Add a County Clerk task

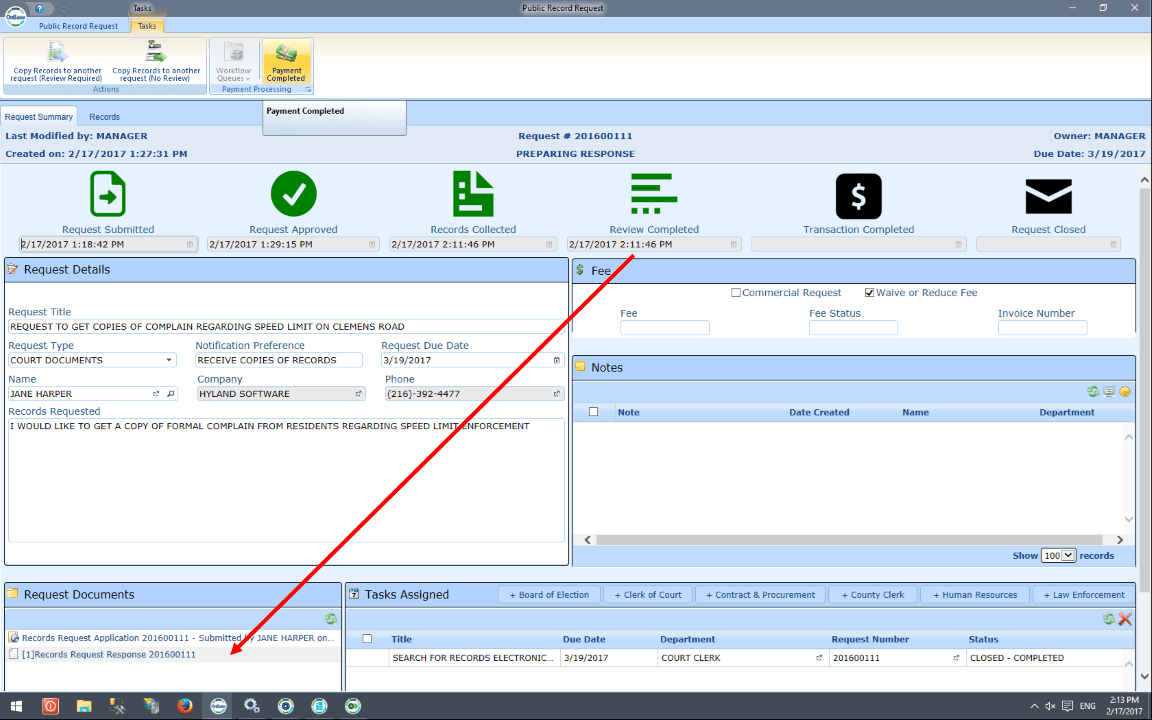point(872,594)
